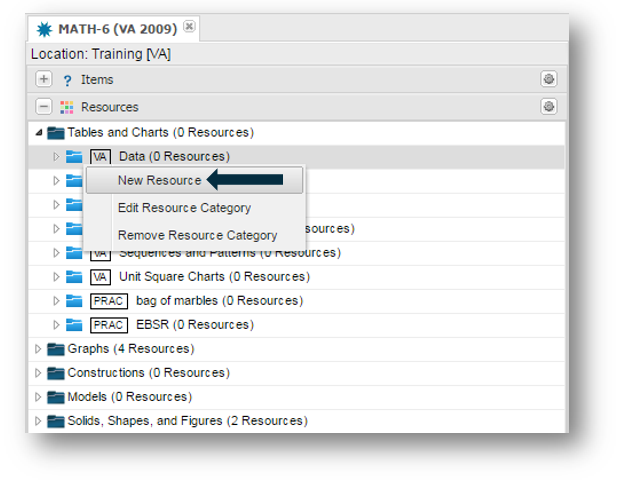Click the Sequences and Patterns folder icon
The width and height of the screenshot is (620, 487).
click(x=74, y=253)
